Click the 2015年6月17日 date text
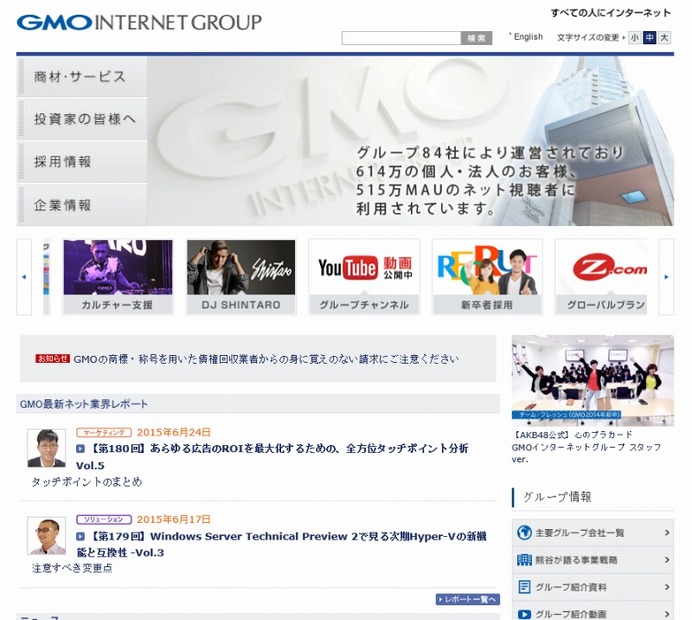This screenshot has width=692, height=620. [x=173, y=519]
